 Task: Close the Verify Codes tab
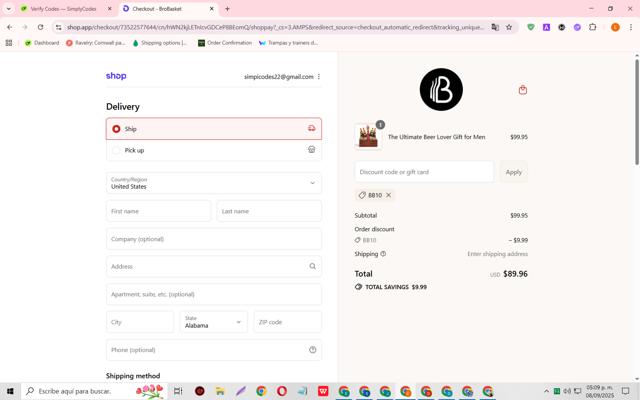(x=109, y=9)
